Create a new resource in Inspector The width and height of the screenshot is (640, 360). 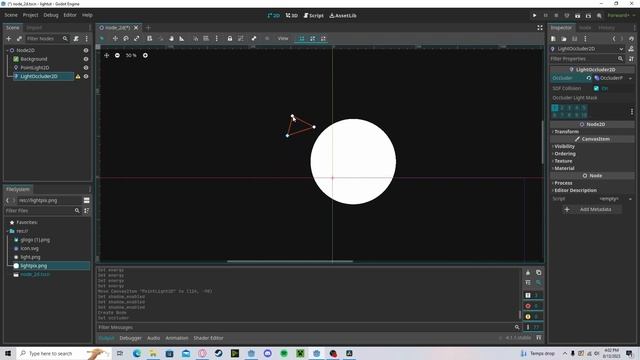pyautogui.click(x=553, y=38)
